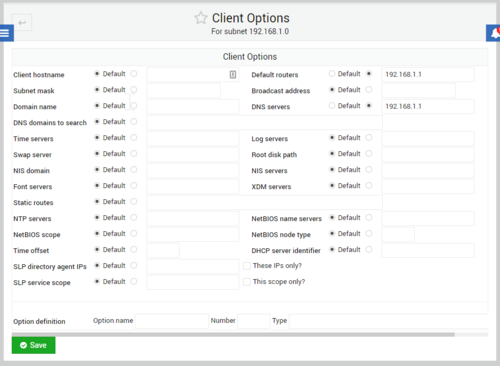Click the Subnet mask input field
The image size is (500, 366).
(183, 90)
